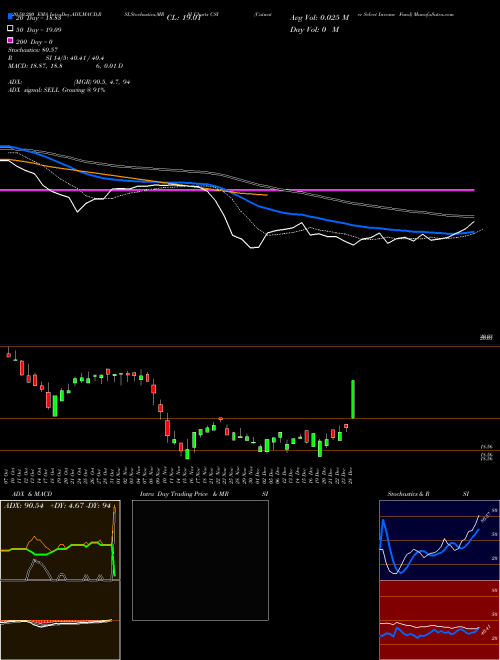500x660 pixels.
Task: Click the 50 Day = 19.09 legend label
Action: click(x=39, y=29)
